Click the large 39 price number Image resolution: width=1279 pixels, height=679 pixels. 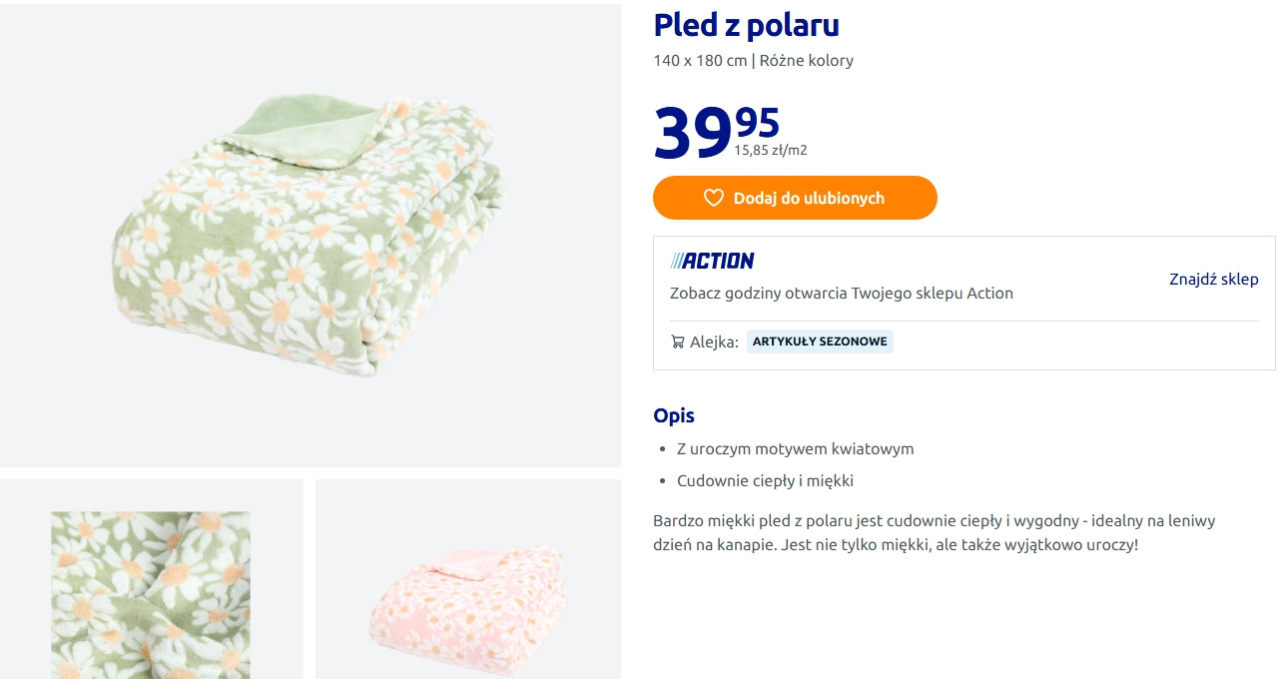coord(692,134)
